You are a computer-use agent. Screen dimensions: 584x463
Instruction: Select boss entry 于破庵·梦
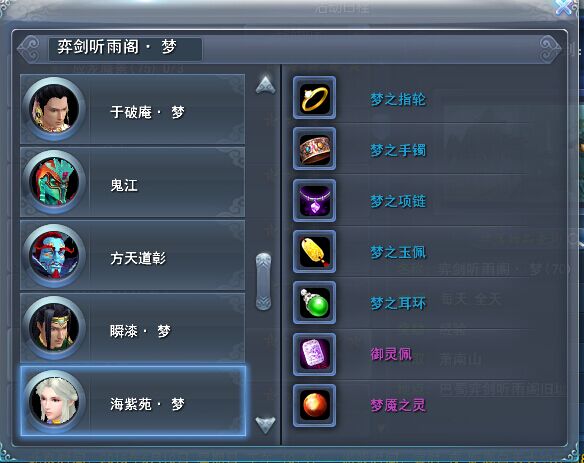click(133, 110)
